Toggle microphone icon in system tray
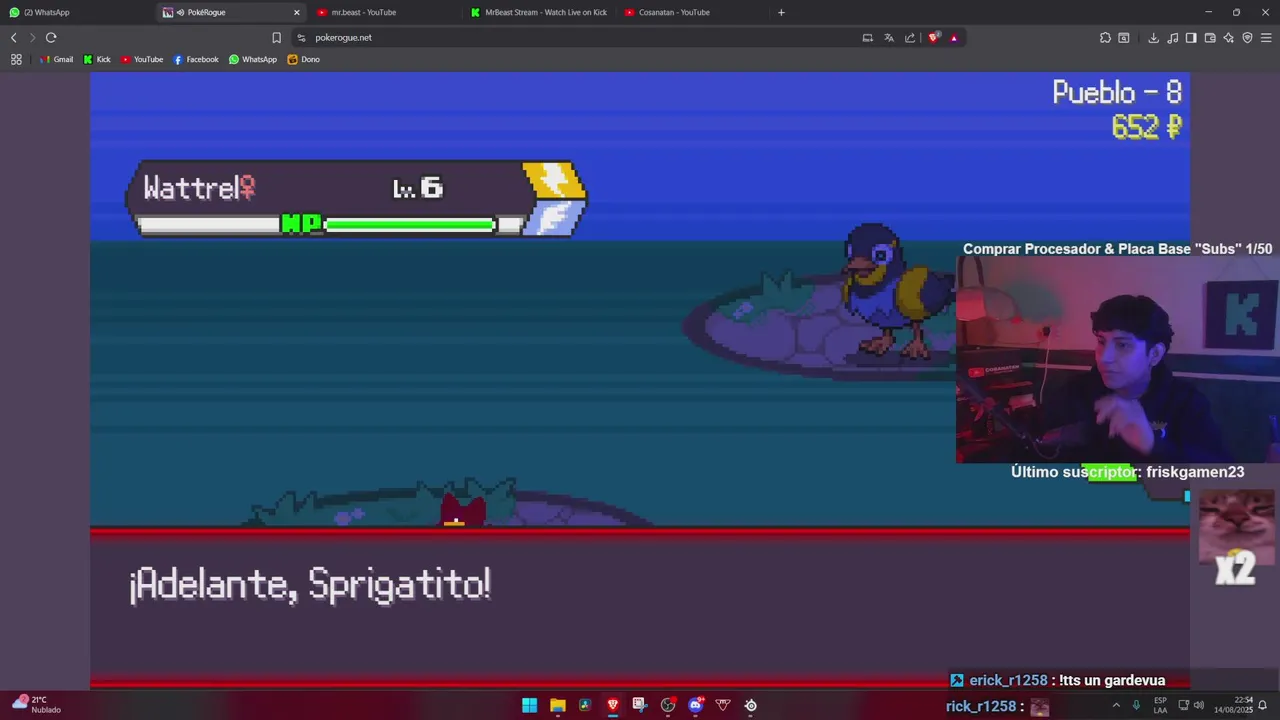The width and height of the screenshot is (1280, 720). coord(1136,705)
